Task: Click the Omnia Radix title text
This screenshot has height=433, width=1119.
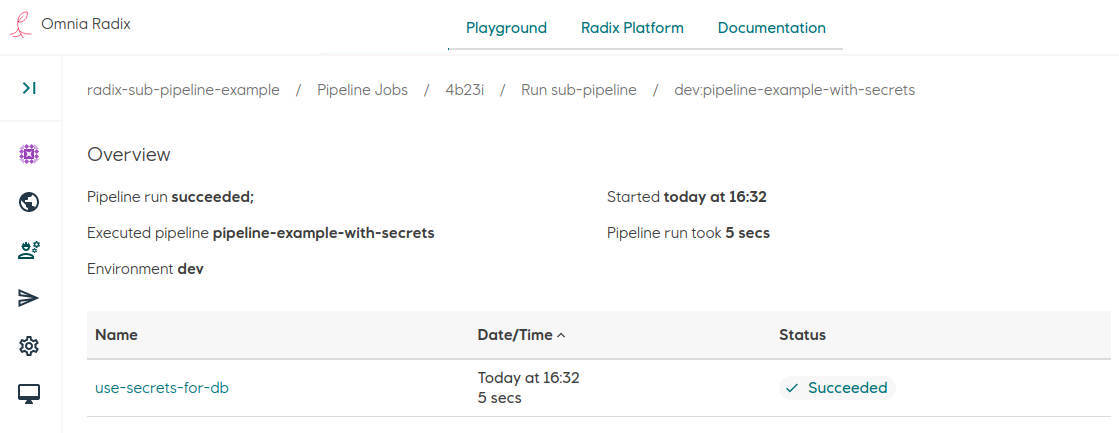Action: [86, 24]
